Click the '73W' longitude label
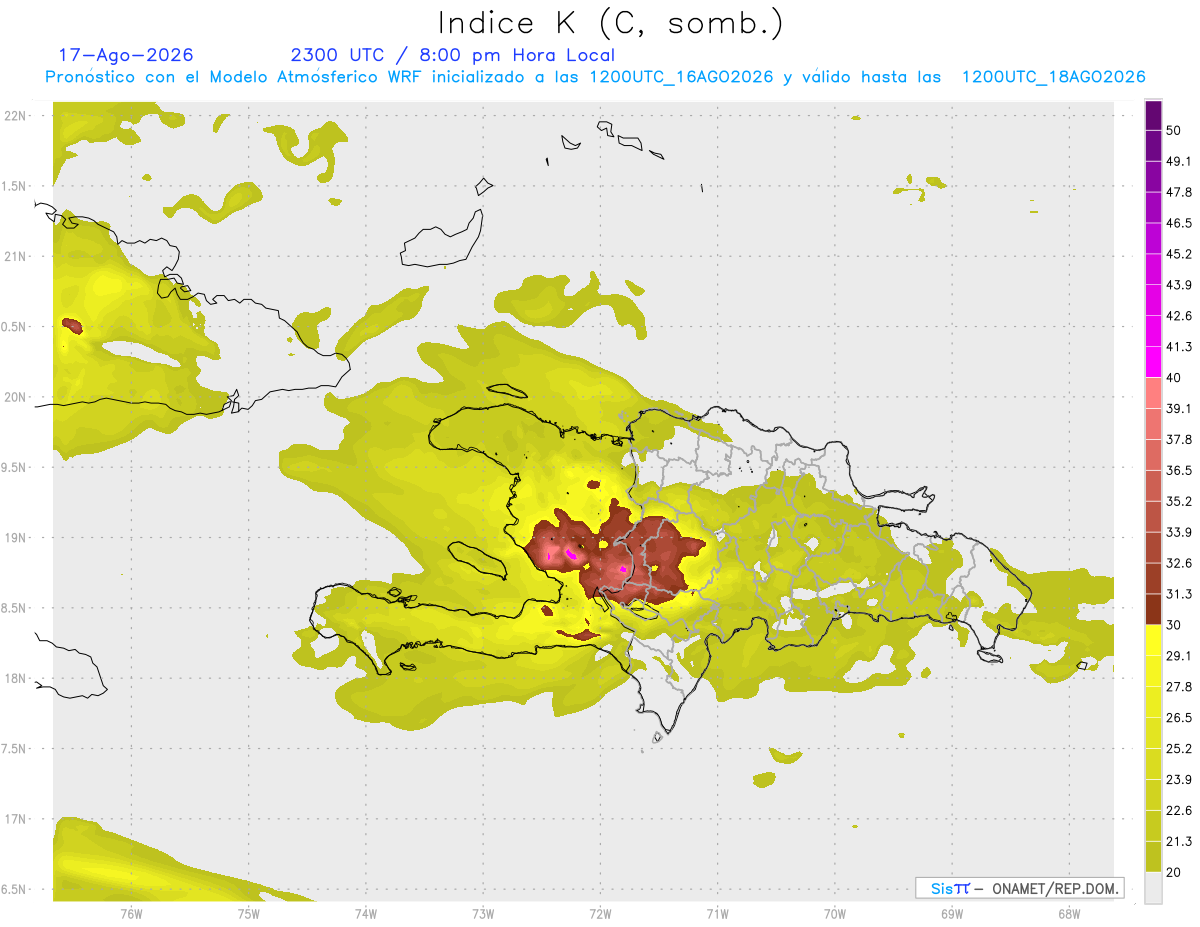1200x927 pixels. coord(483,914)
